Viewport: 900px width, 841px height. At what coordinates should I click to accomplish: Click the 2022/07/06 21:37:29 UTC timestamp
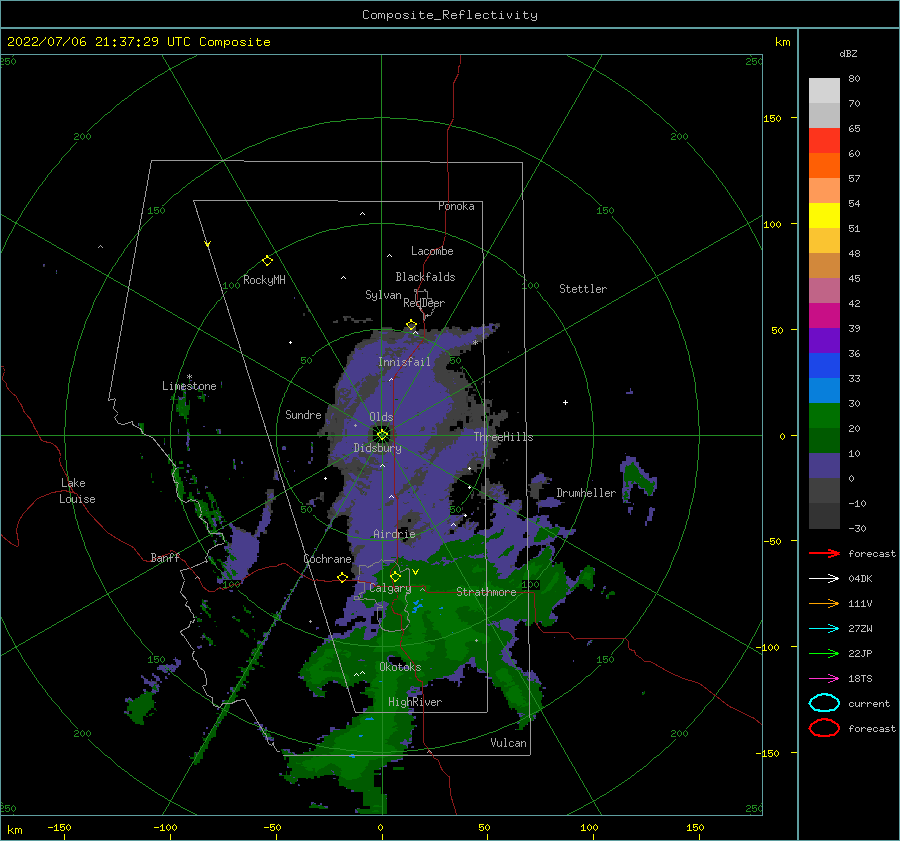(99, 41)
